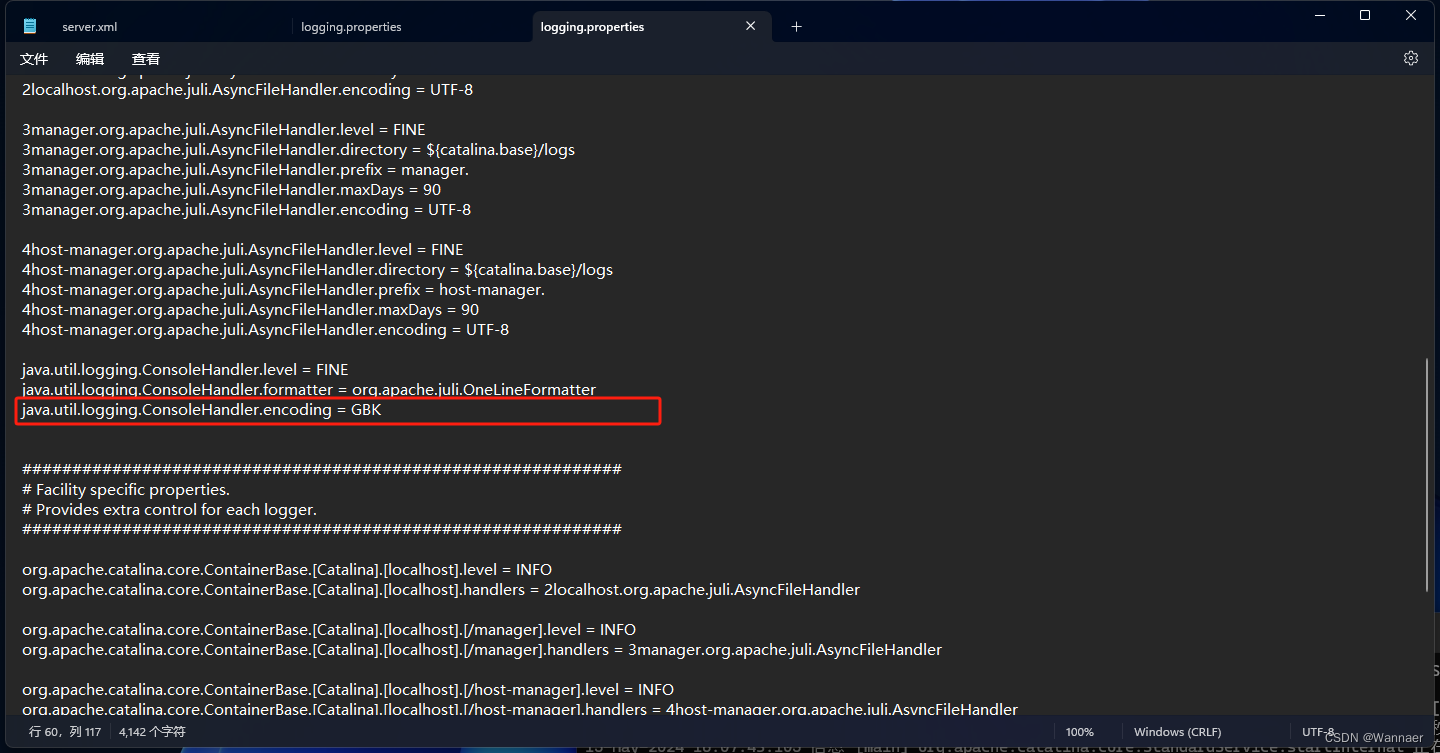This screenshot has height=753, width=1440.
Task: Click the 3manager AsyncFileHandler.prefix = manager. line
Action: pyautogui.click(x=245, y=170)
